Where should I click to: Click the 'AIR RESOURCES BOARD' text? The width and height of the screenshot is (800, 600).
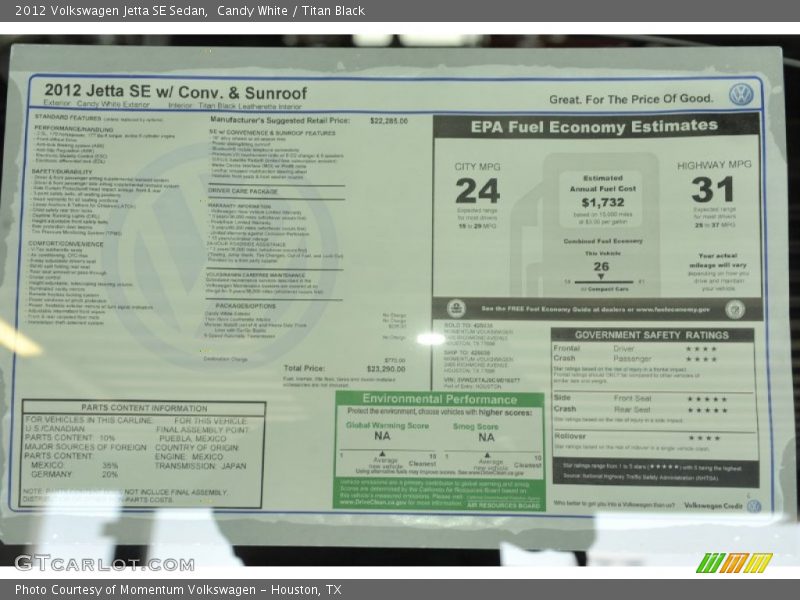pos(504,505)
